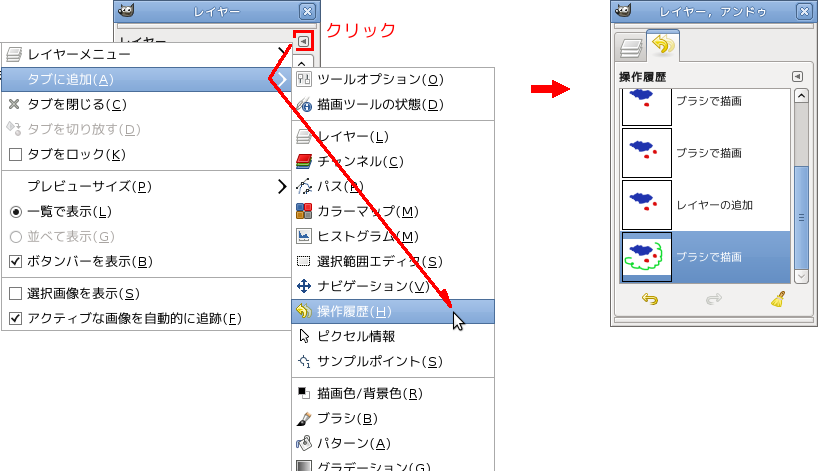Click the カラーマップ grid icon
The image size is (818, 471).
(304, 211)
